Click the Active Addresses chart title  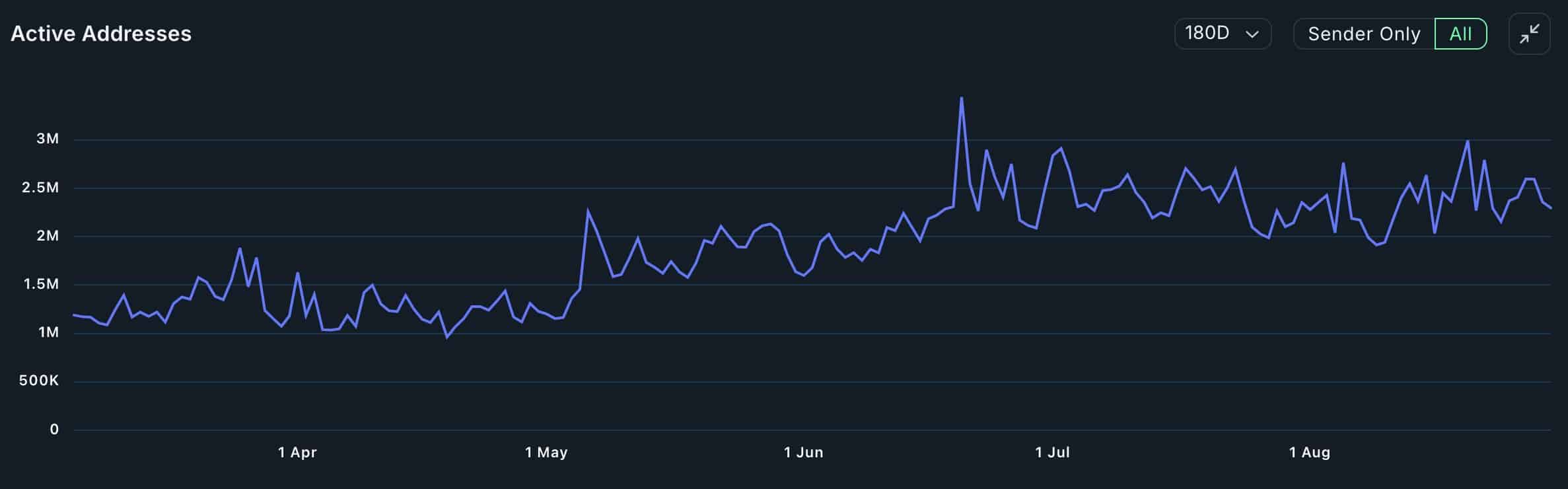click(x=101, y=34)
